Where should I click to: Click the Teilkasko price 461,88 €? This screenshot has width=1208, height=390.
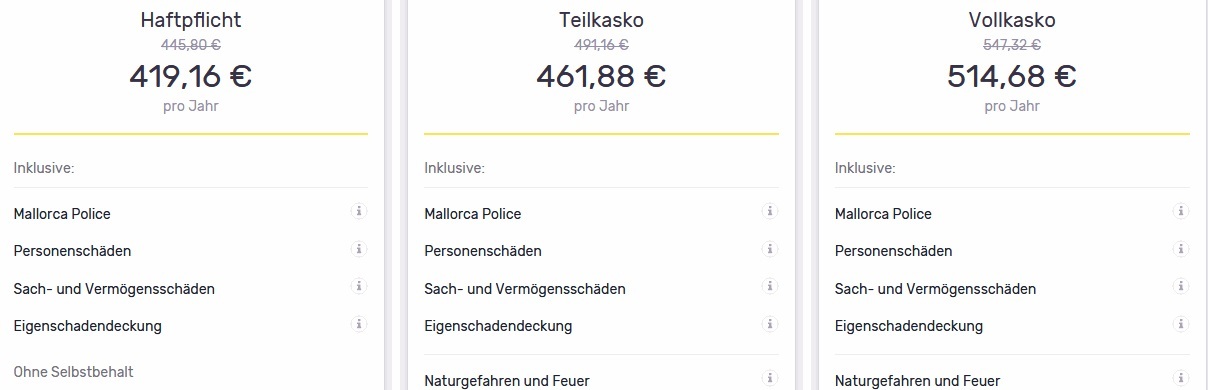[601, 76]
